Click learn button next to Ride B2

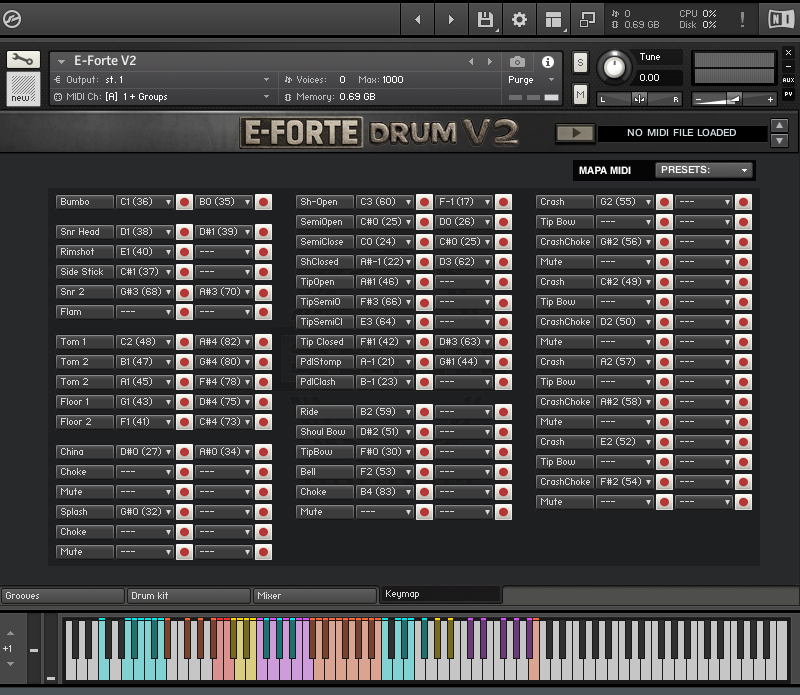click(424, 412)
